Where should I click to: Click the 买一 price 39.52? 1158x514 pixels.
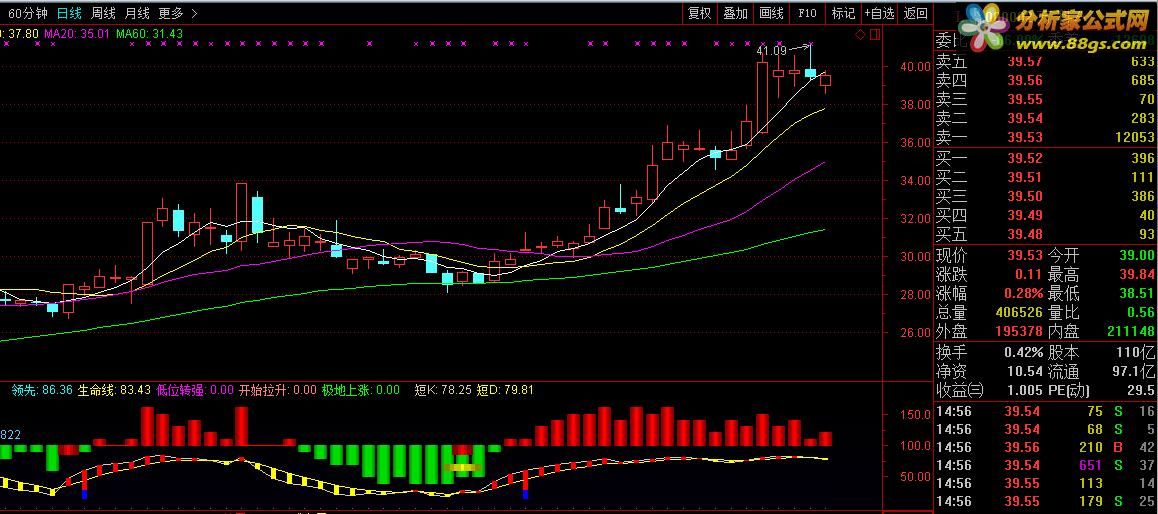click(x=1027, y=158)
